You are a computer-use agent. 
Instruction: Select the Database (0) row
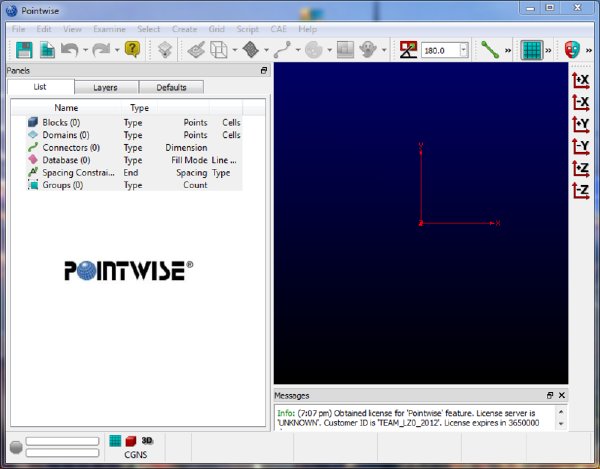click(134, 160)
